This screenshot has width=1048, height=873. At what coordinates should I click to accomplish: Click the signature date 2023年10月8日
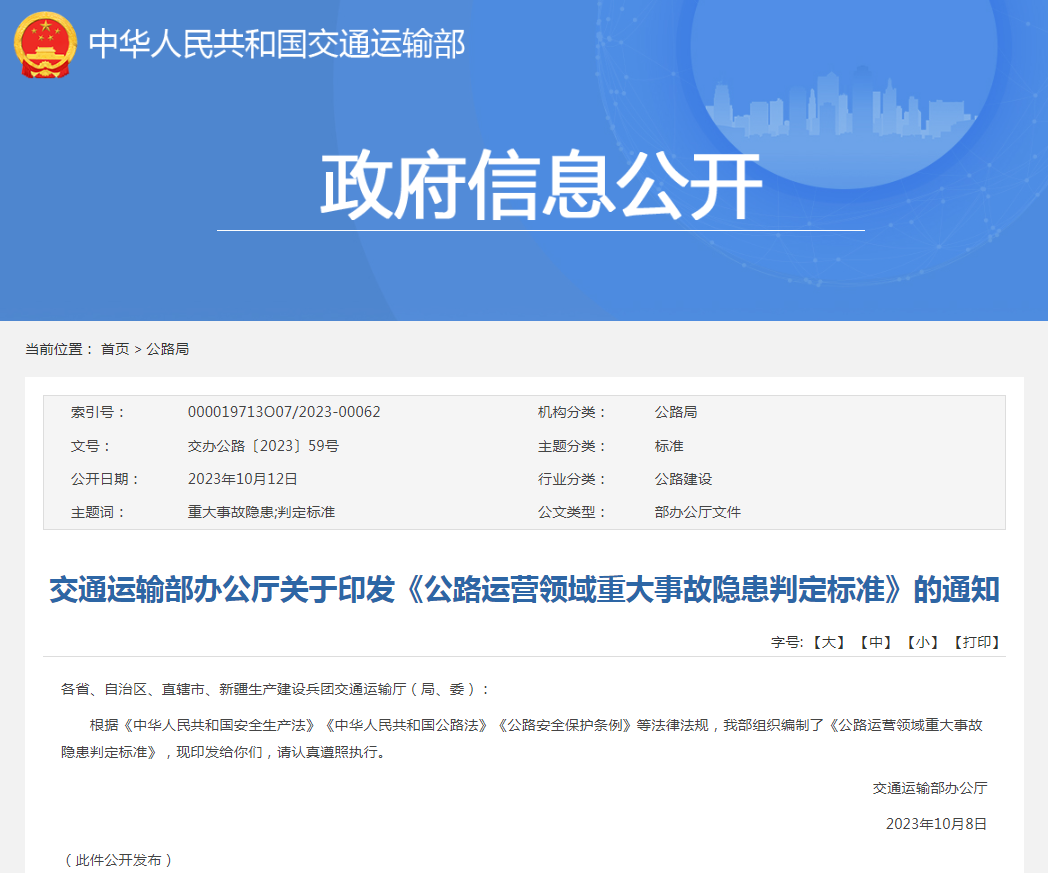pyautogui.click(x=936, y=824)
